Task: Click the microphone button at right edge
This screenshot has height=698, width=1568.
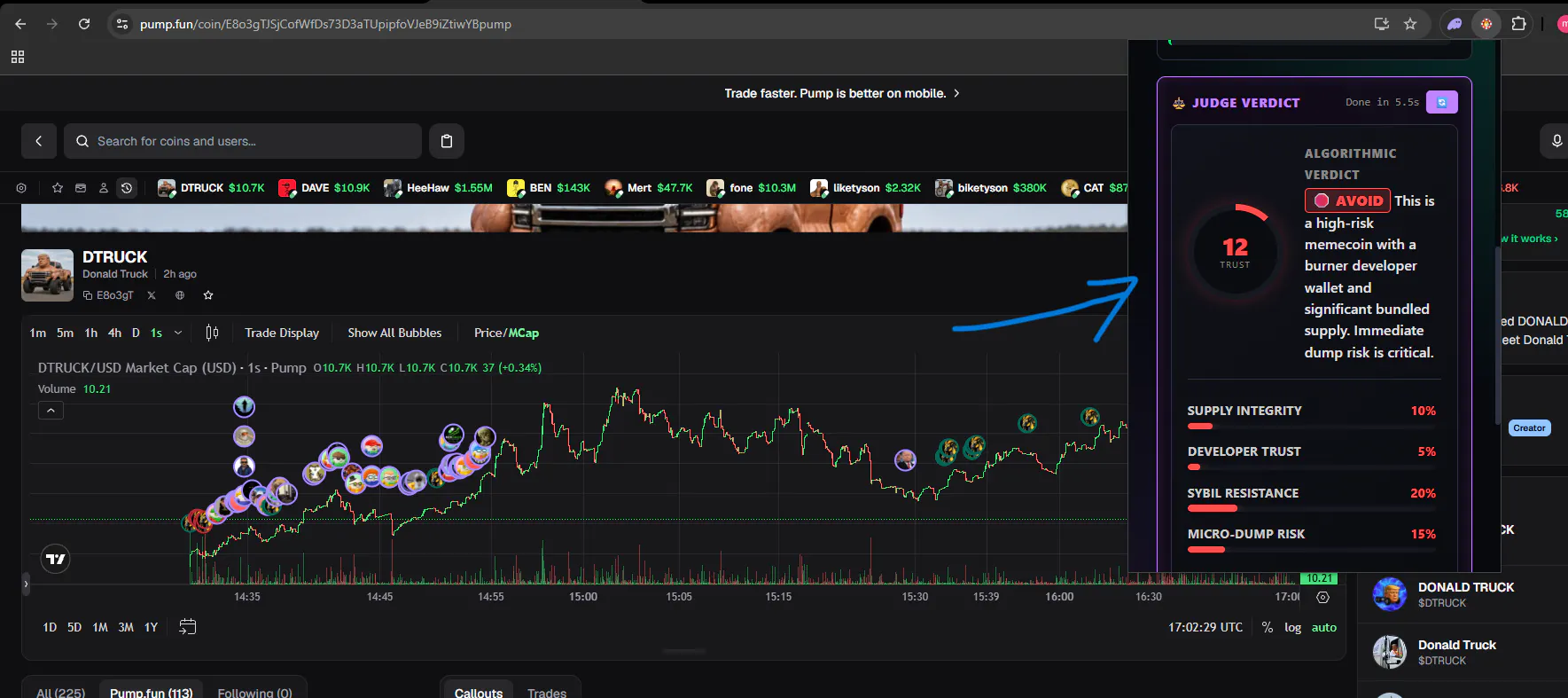Action: (x=1556, y=141)
